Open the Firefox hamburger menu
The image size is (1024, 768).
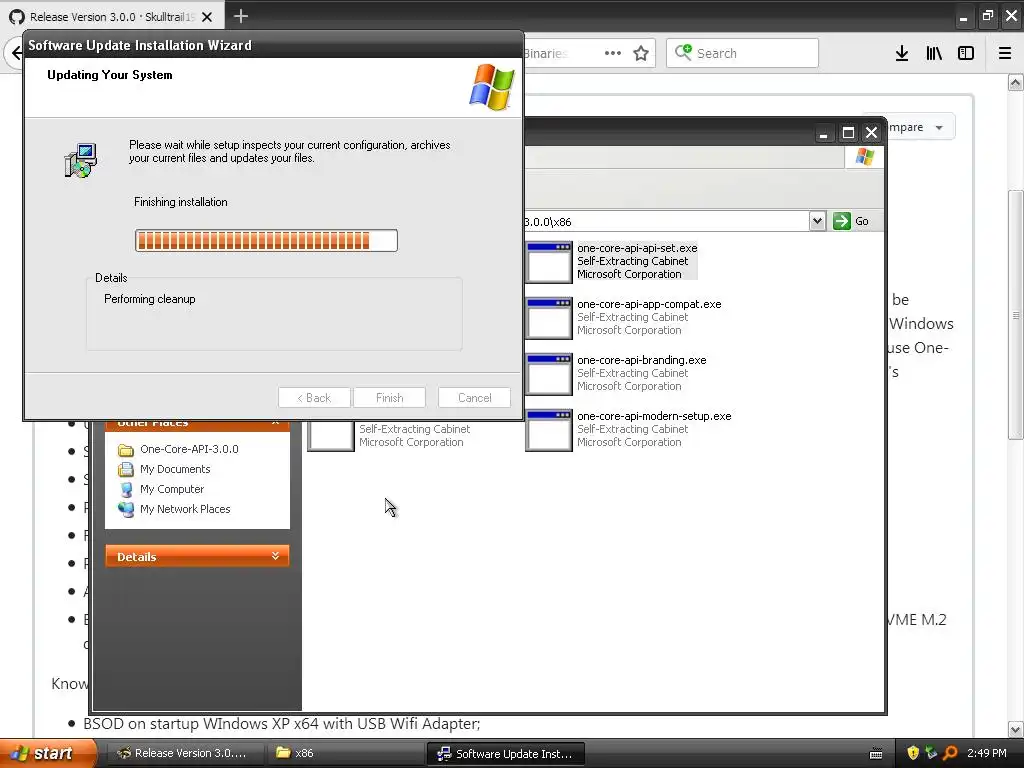[1005, 53]
